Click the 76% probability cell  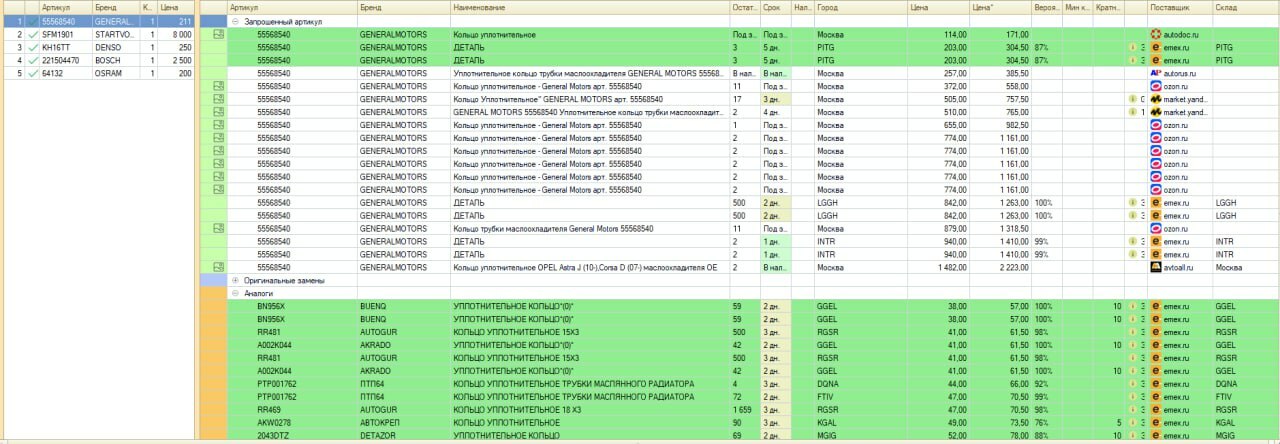coord(1047,423)
